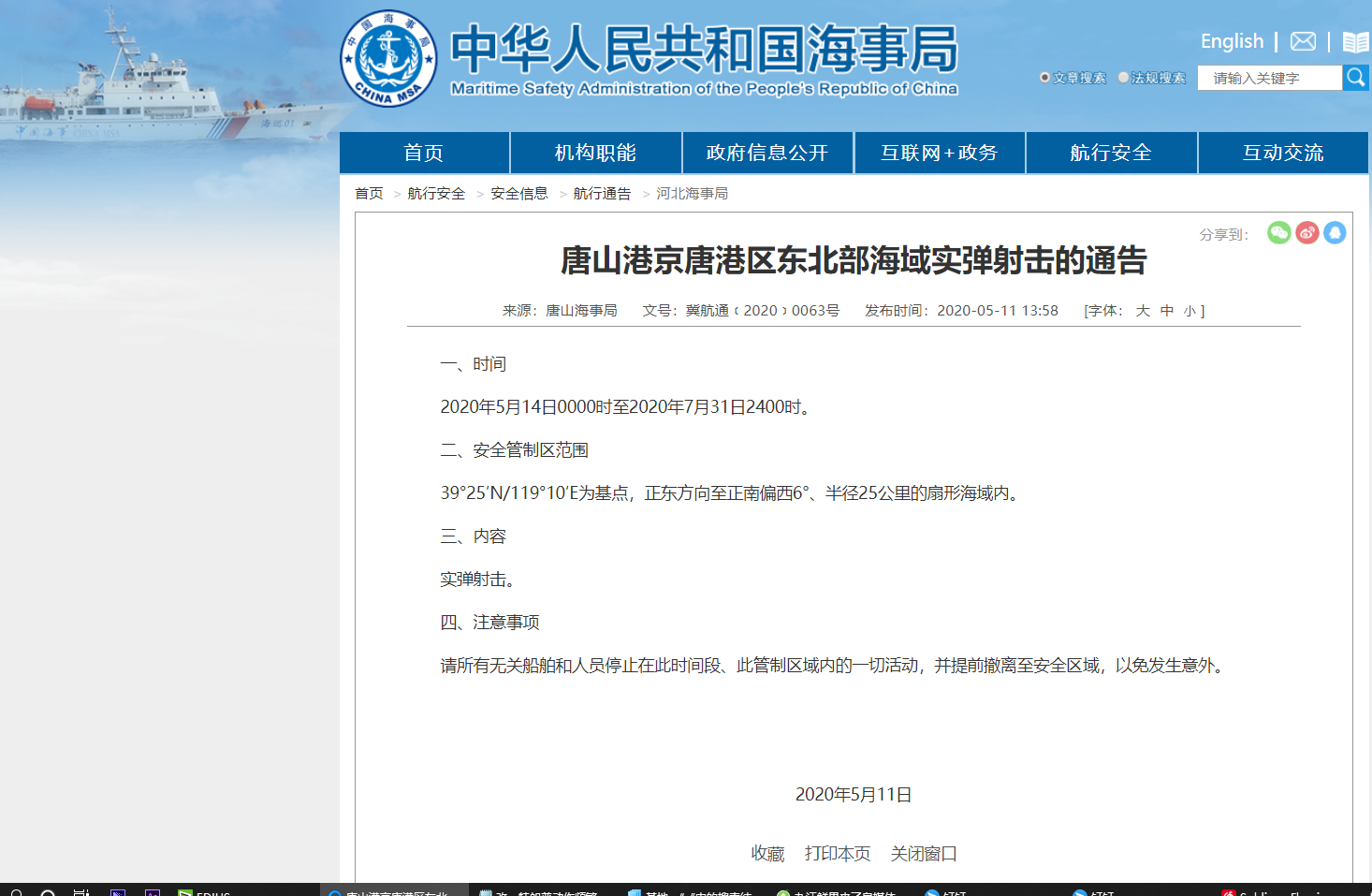The width and height of the screenshot is (1372, 896).
Task: Open the 互动交流 menu
Action: click(x=1283, y=152)
